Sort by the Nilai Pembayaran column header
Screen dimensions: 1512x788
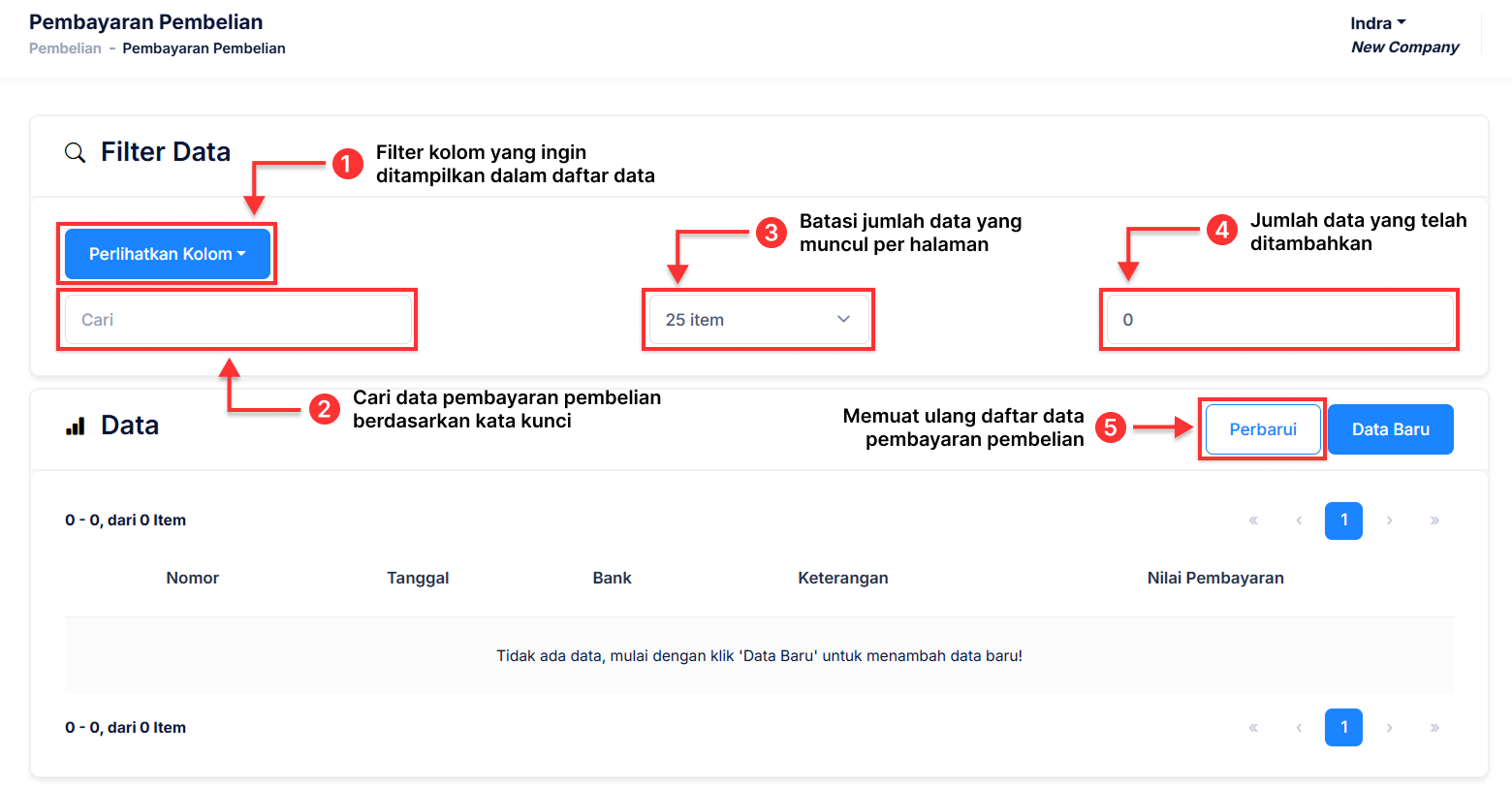pyautogui.click(x=1215, y=578)
